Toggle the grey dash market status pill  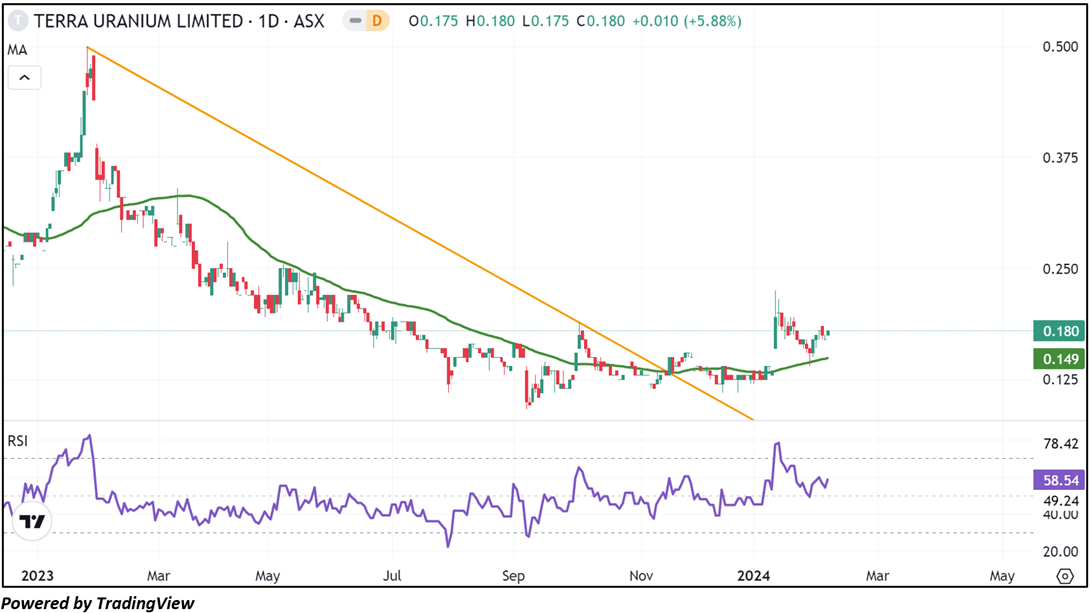(355, 21)
